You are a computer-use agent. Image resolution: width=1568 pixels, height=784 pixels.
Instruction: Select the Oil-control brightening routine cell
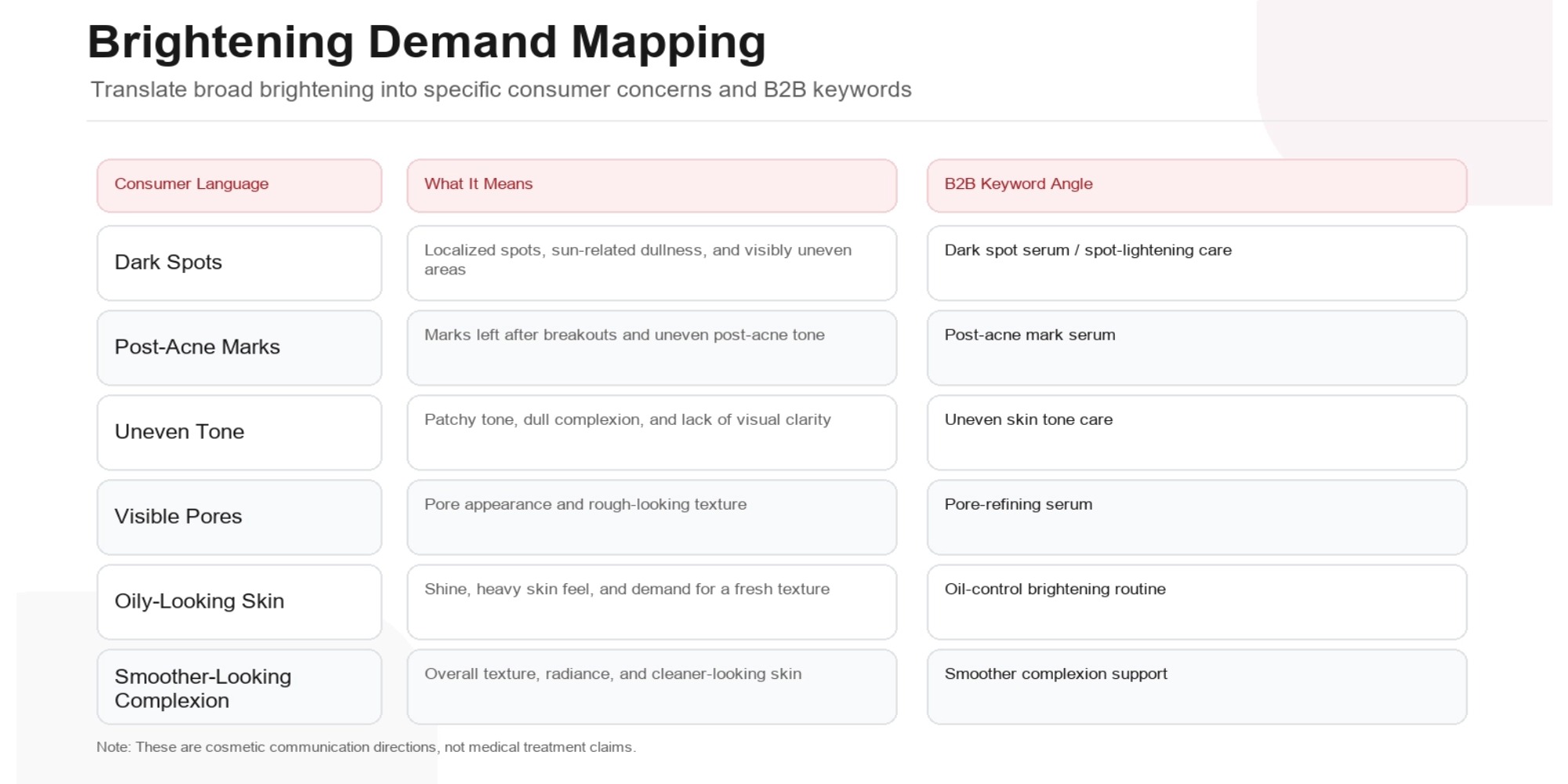1196,602
